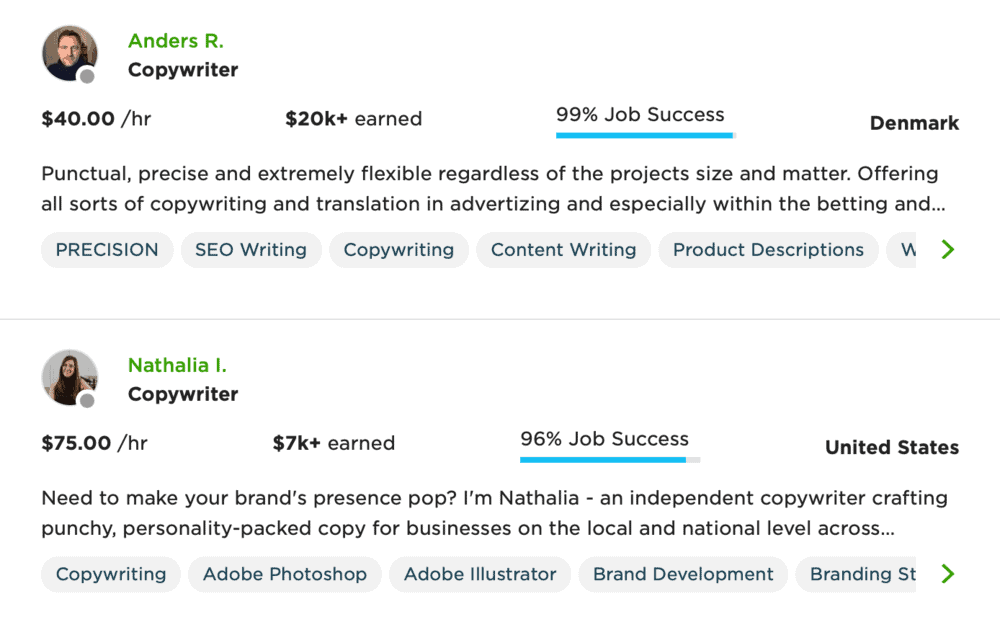Click Nathalia I.'s profile photo
Viewport: 1000px width, 630px height.
(x=70, y=377)
